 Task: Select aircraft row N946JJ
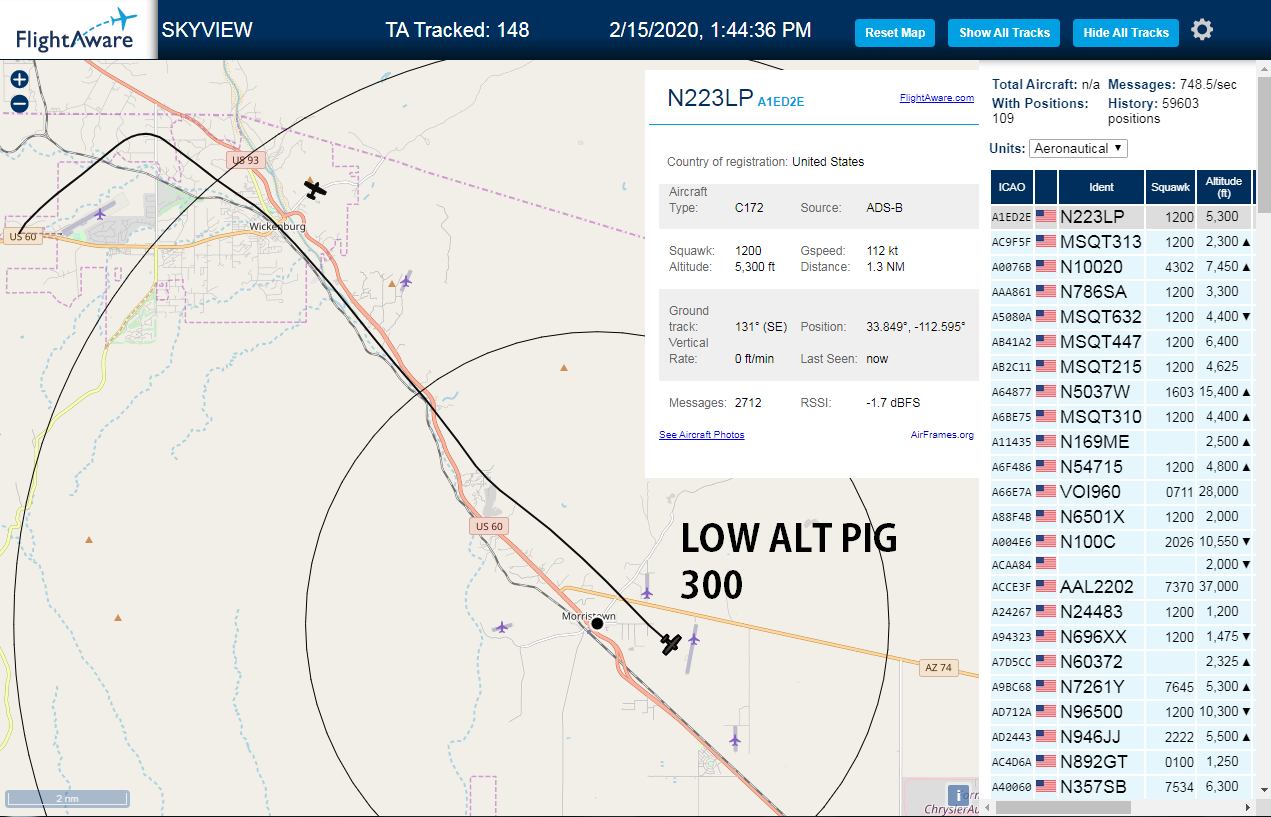coord(1121,736)
